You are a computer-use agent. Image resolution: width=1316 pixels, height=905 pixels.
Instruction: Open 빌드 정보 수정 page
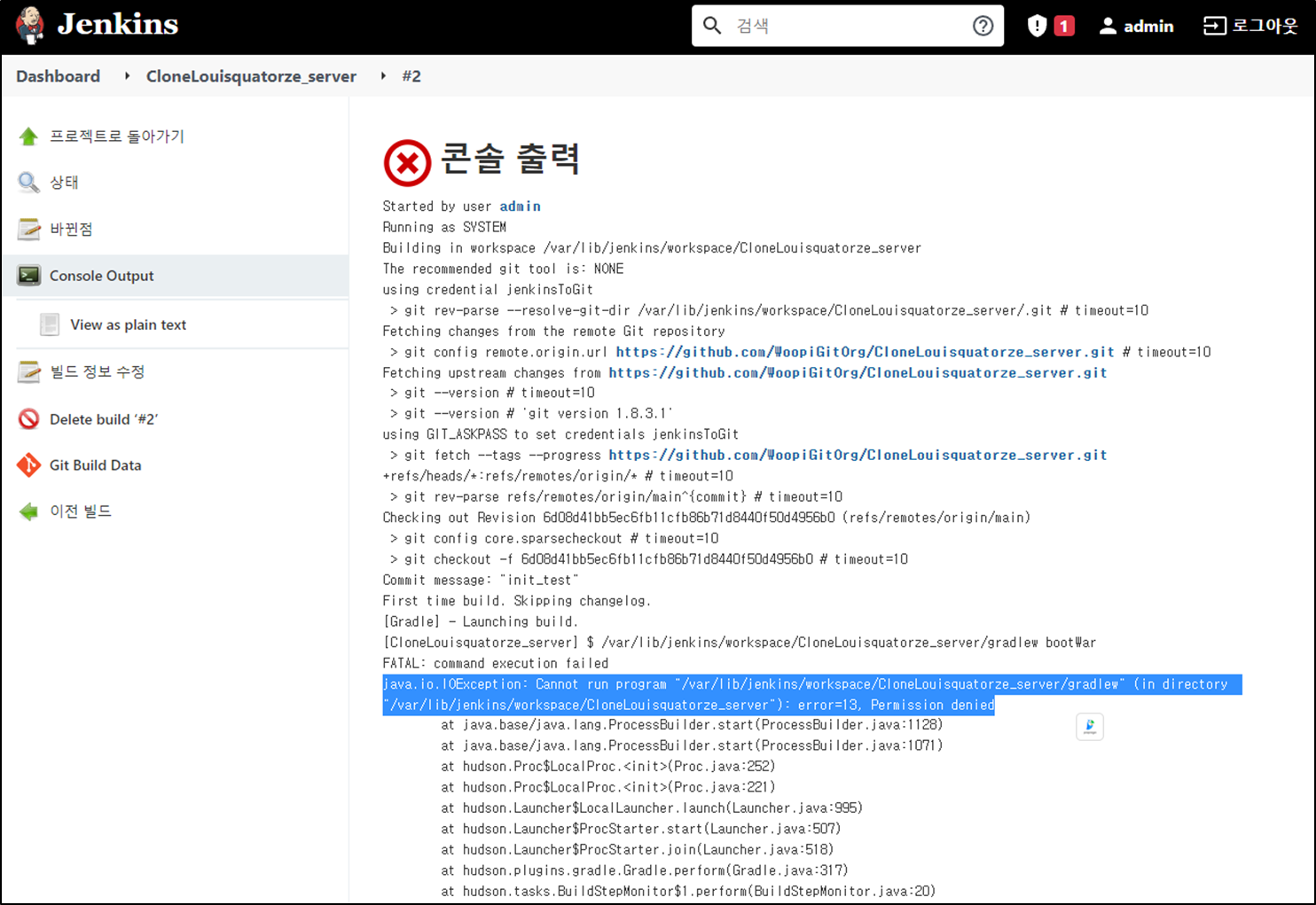point(98,372)
